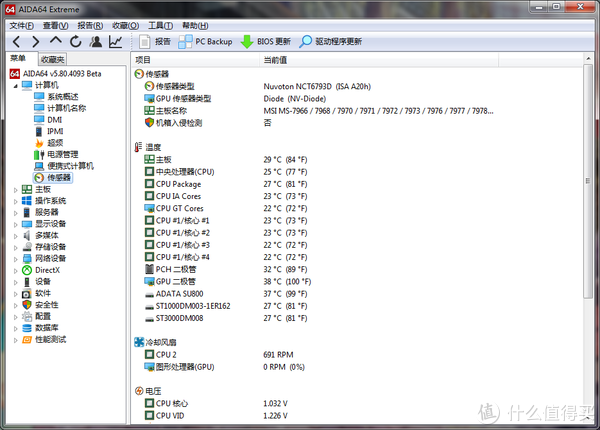The image size is (600, 430).
Task: Open the 收藏(O) menu
Action: click(x=126, y=26)
